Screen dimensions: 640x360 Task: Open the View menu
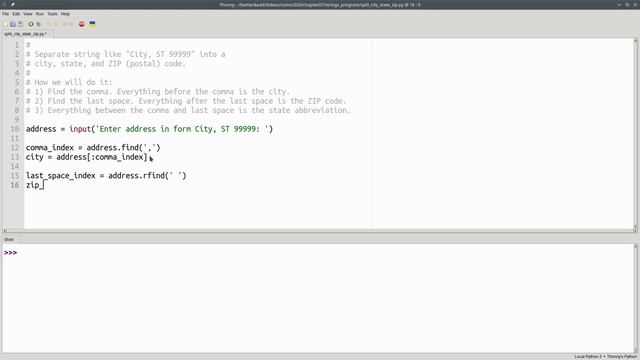click(28, 14)
